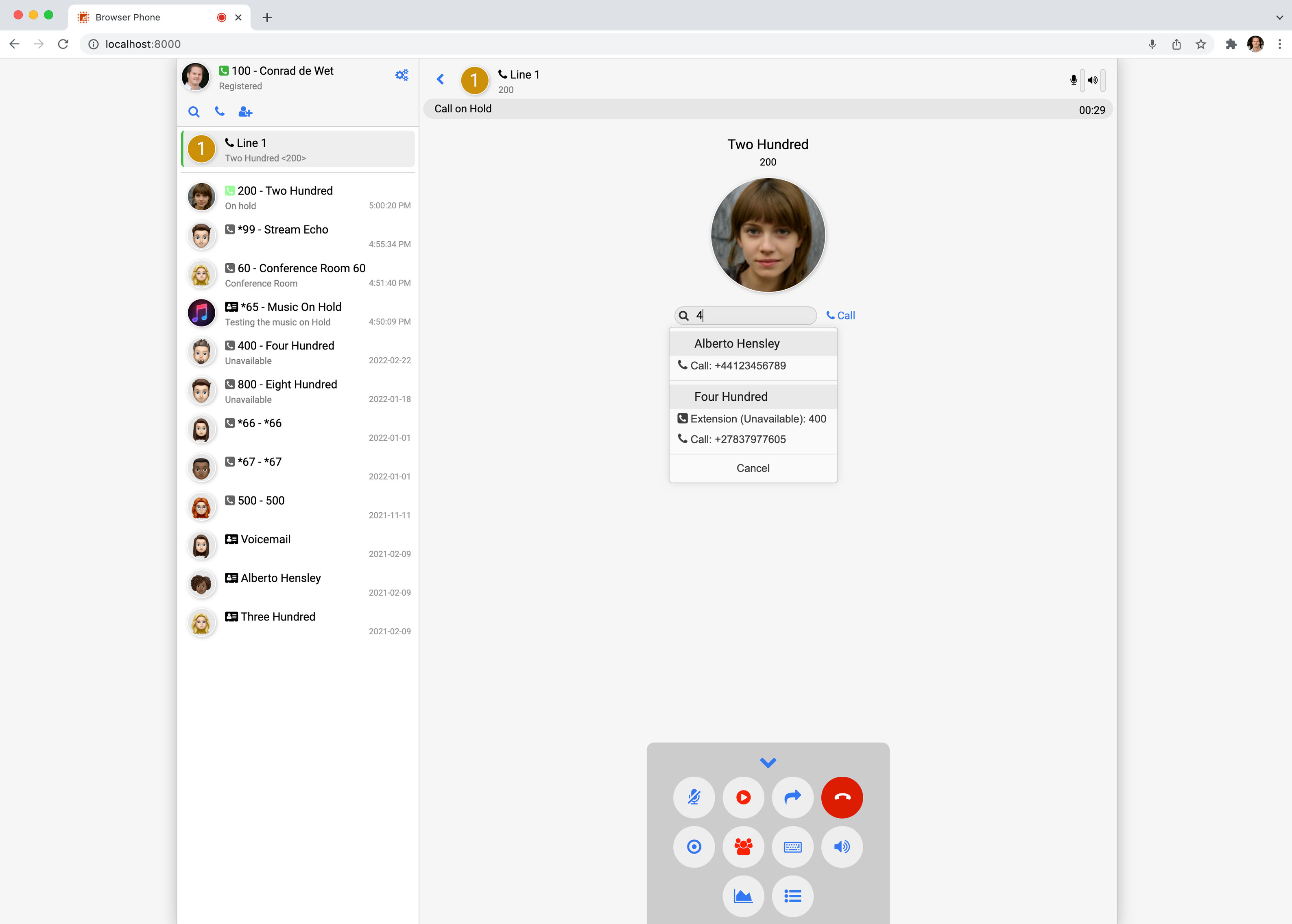Open the call statistics chart icon
This screenshot has width=1292, height=924.
[743, 896]
